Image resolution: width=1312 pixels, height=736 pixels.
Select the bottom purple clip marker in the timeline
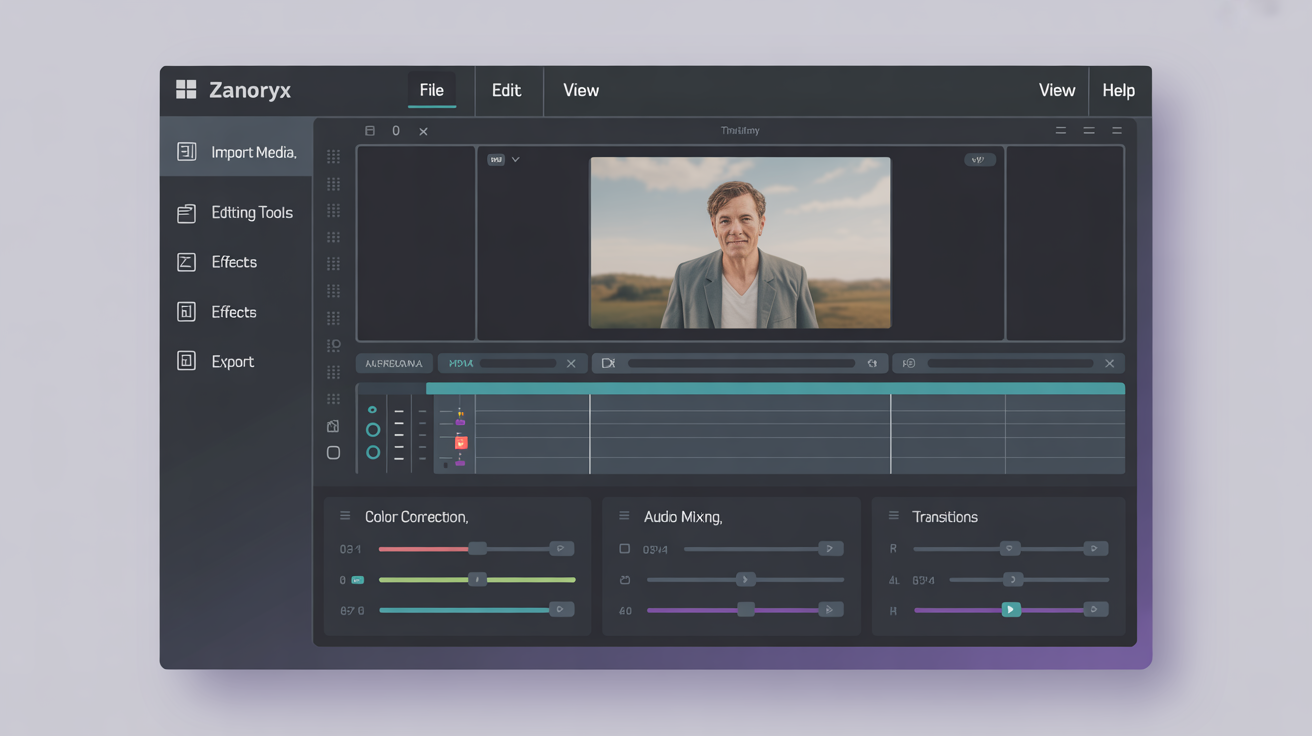click(460, 462)
